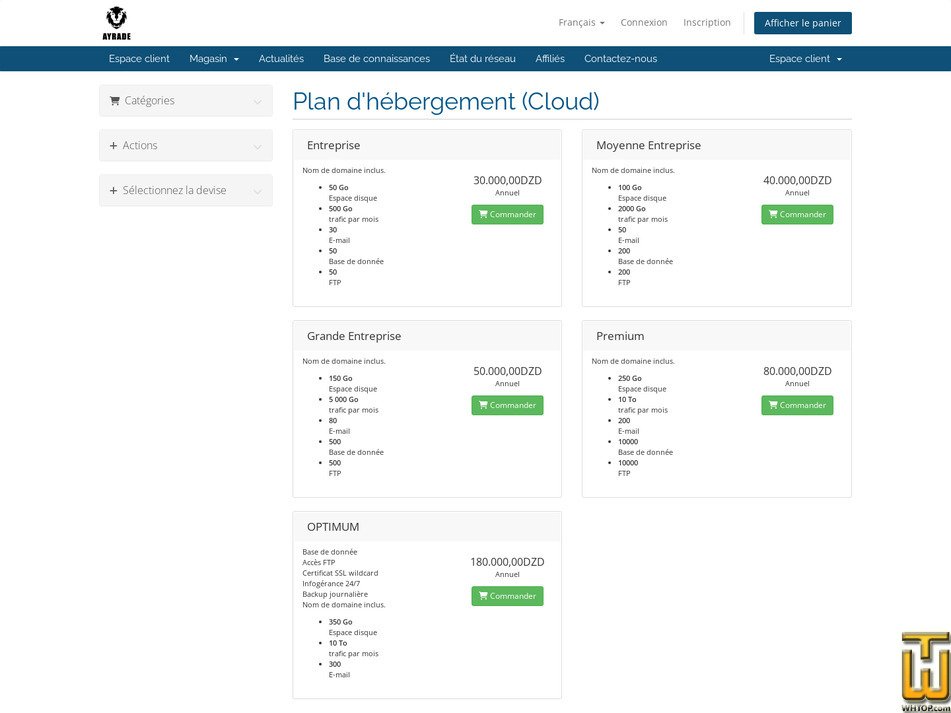The image size is (951, 713).
Task: Click the 2000 Go traffic entry
Action: 632,209
